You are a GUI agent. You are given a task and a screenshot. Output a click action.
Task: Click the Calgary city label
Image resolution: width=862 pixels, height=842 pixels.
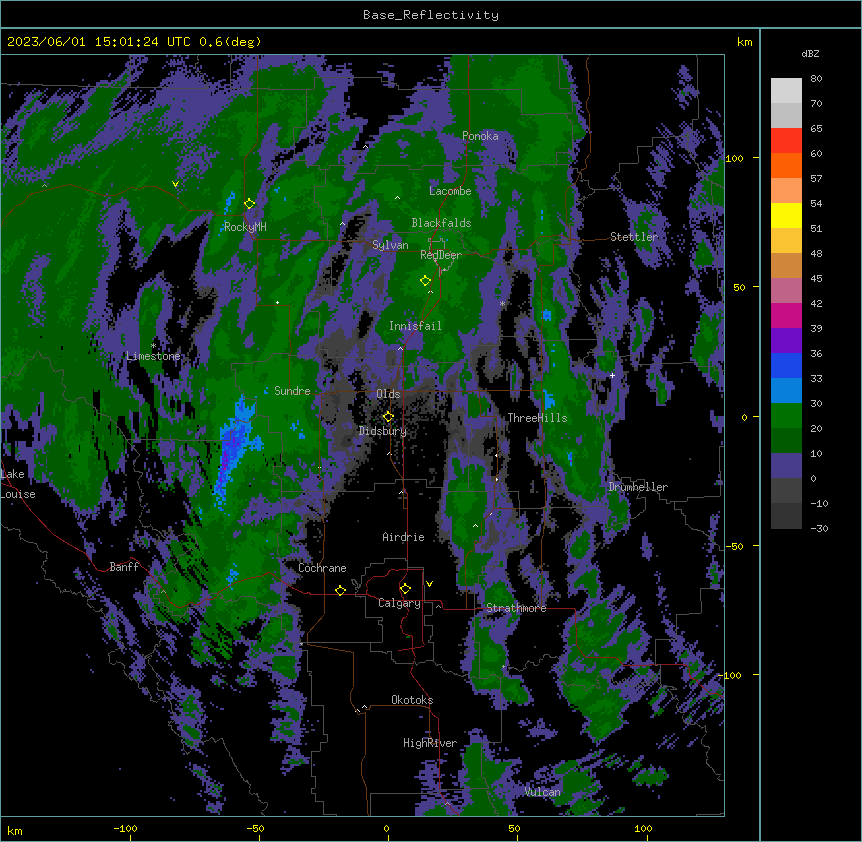point(399,603)
